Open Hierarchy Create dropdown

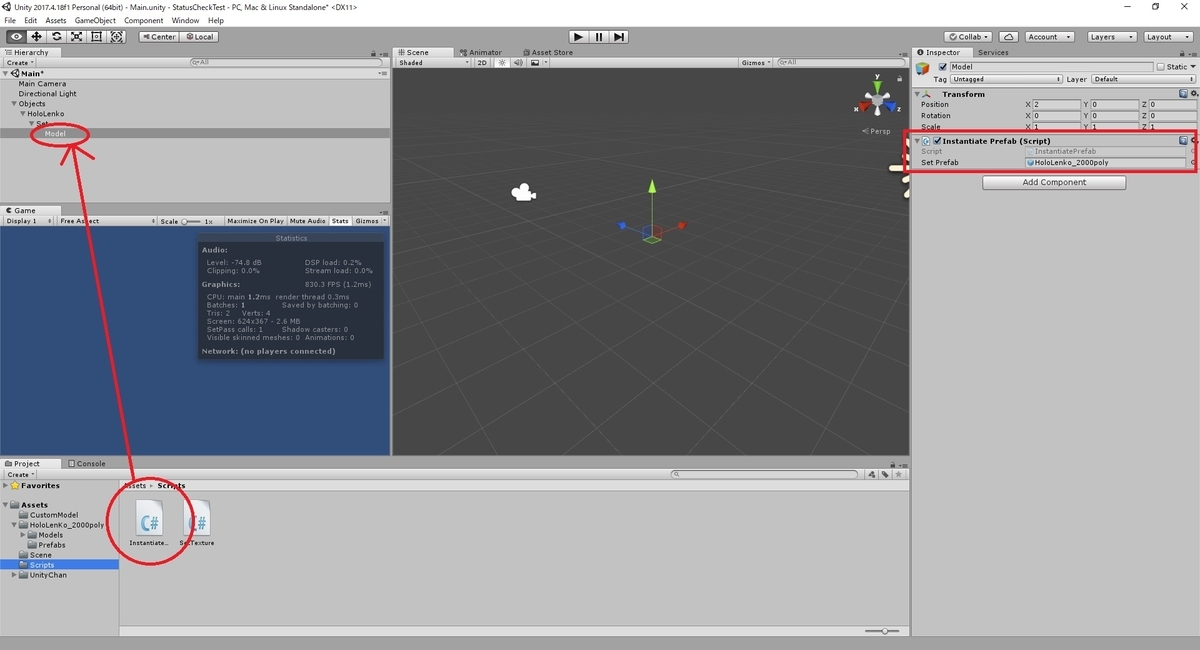pyautogui.click(x=18, y=63)
